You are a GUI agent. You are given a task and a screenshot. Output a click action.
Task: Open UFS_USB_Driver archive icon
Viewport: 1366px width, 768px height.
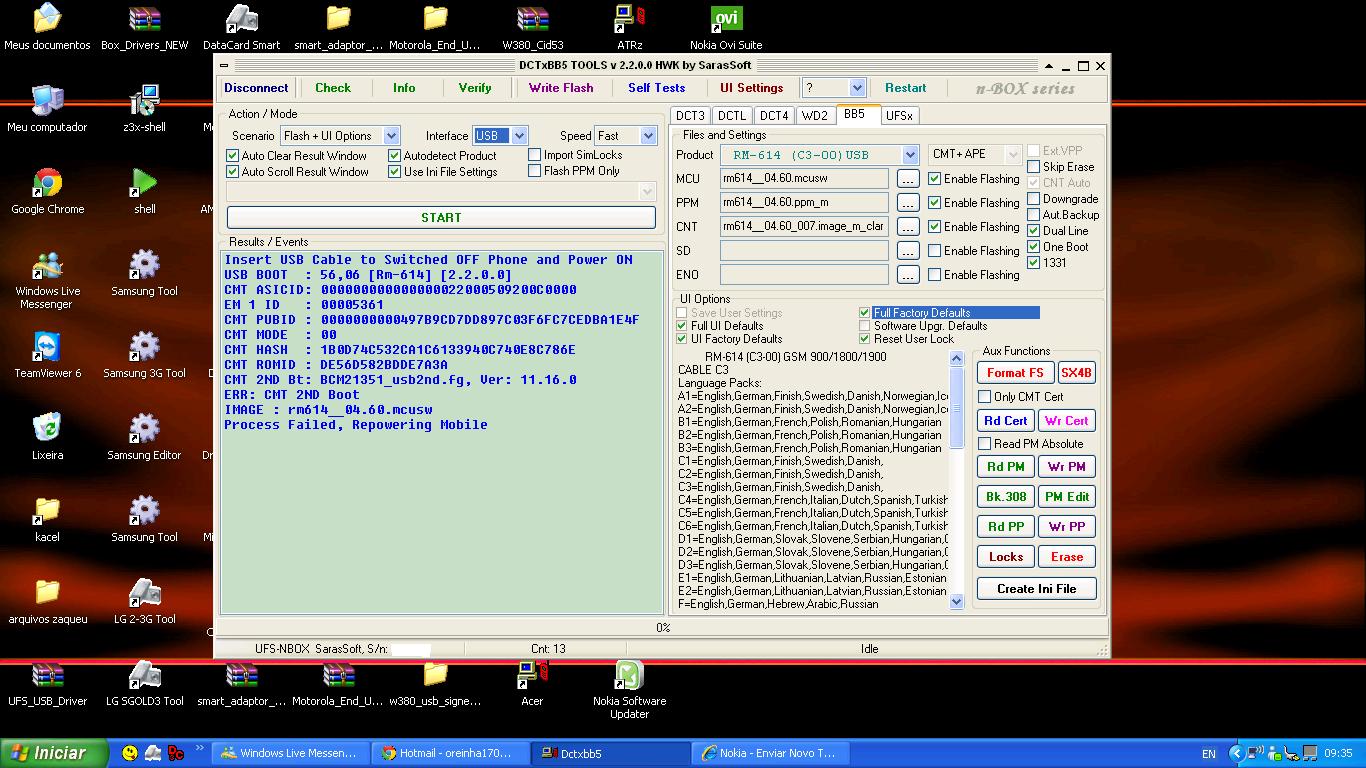pos(47,683)
